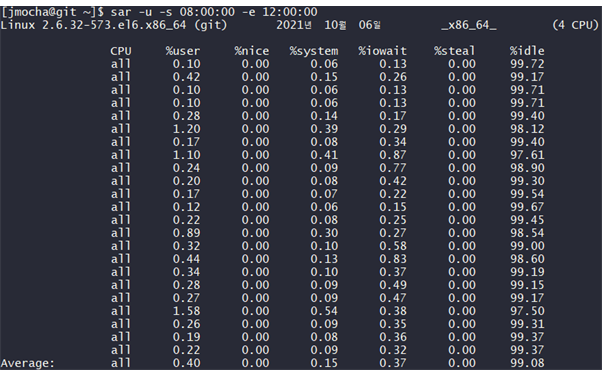Select the %system column header
The width and height of the screenshot is (602, 370).
[314, 51]
